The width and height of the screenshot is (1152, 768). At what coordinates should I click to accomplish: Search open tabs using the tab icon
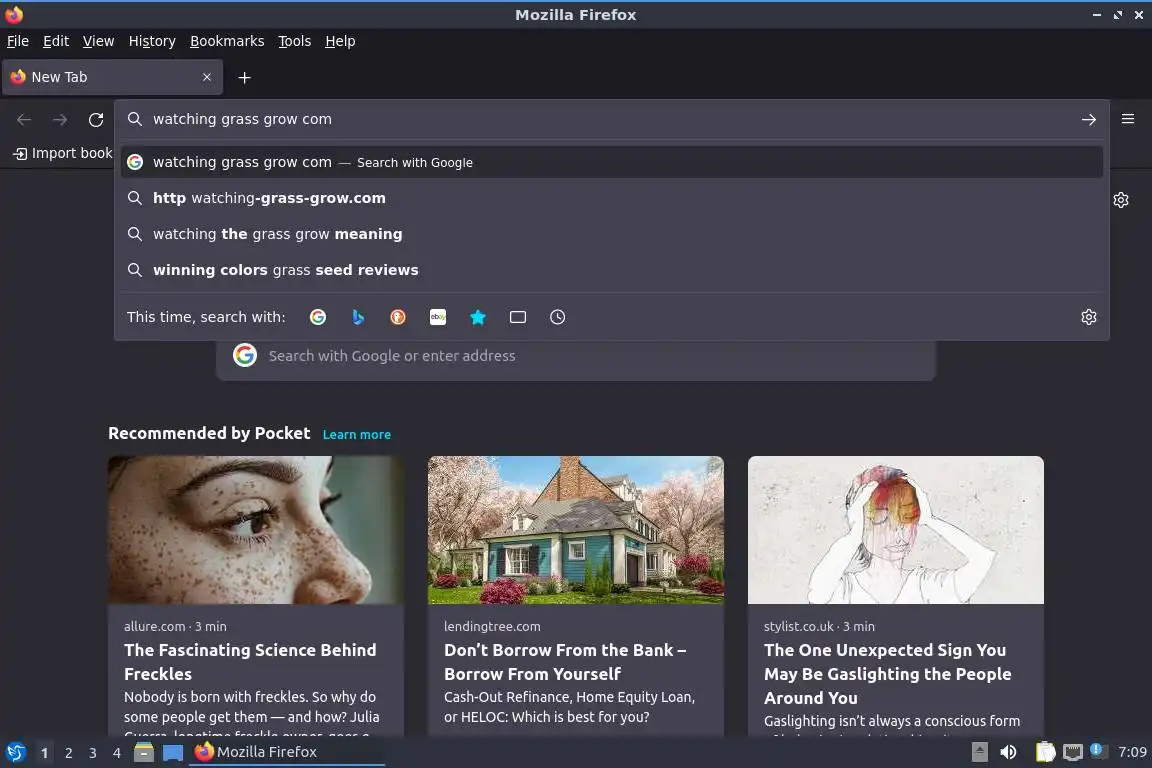click(518, 317)
